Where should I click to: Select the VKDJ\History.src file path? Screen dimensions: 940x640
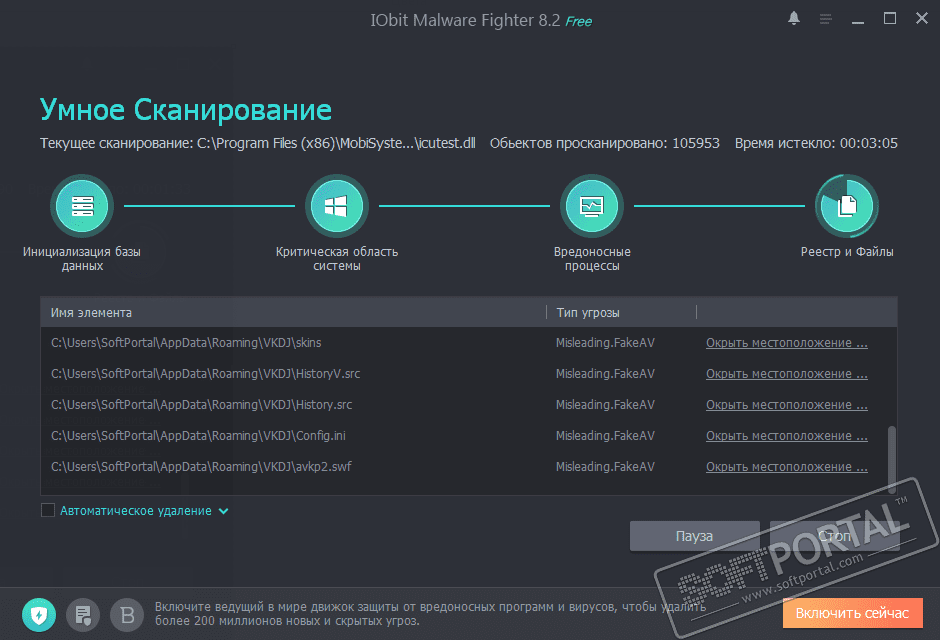pos(201,405)
